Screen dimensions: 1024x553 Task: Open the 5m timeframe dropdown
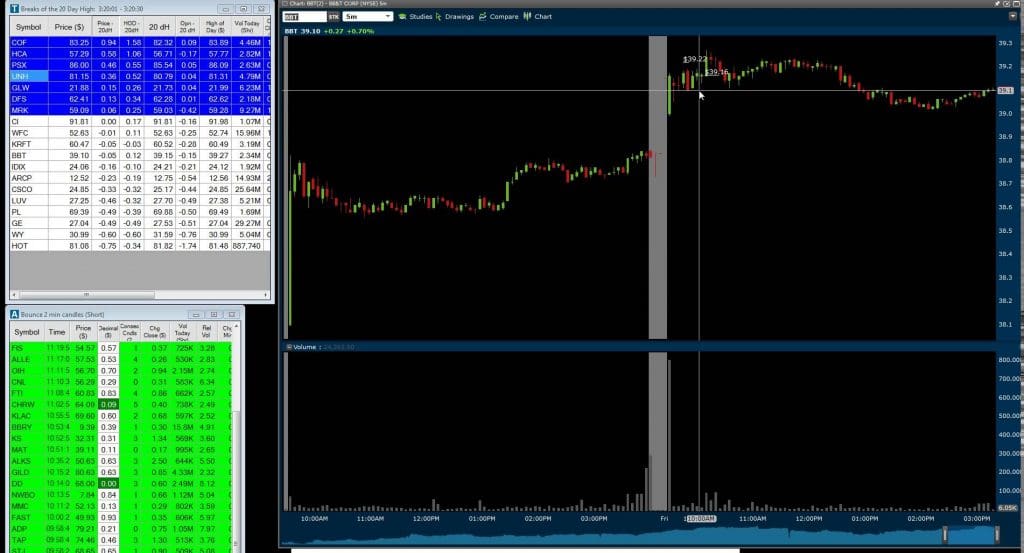[x=368, y=16]
